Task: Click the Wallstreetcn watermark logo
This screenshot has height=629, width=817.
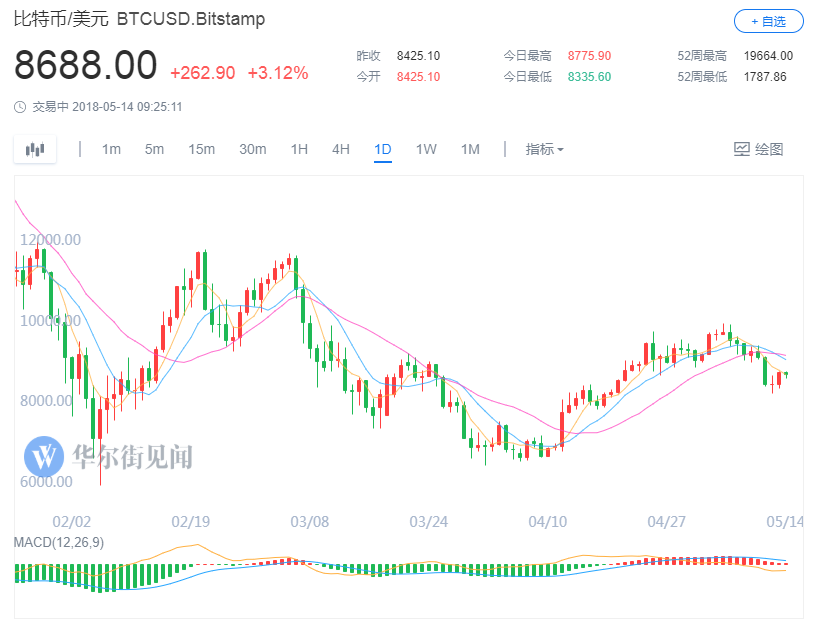Action: point(45,458)
